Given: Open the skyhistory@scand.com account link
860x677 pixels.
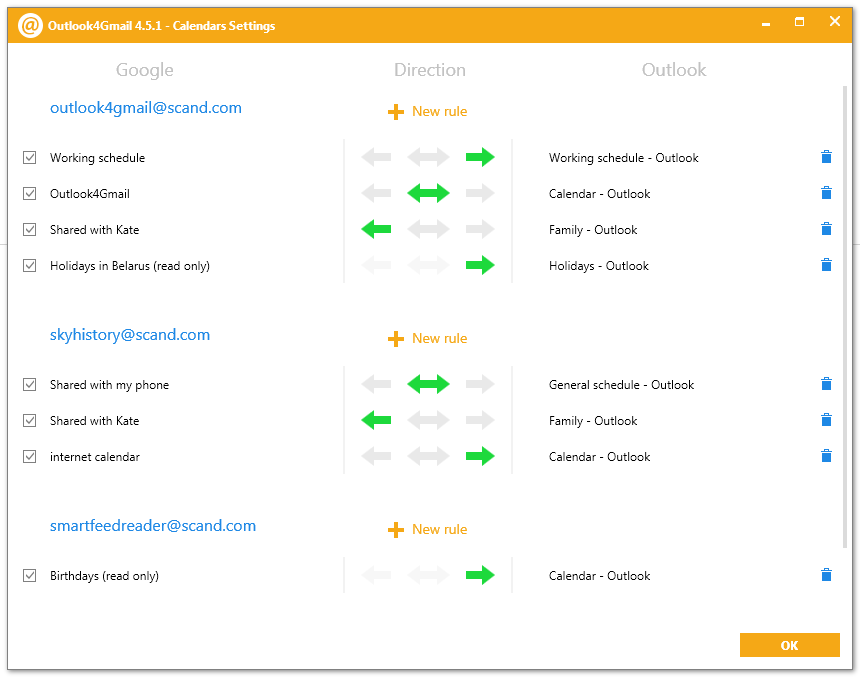Looking at the screenshot, I should click(130, 335).
